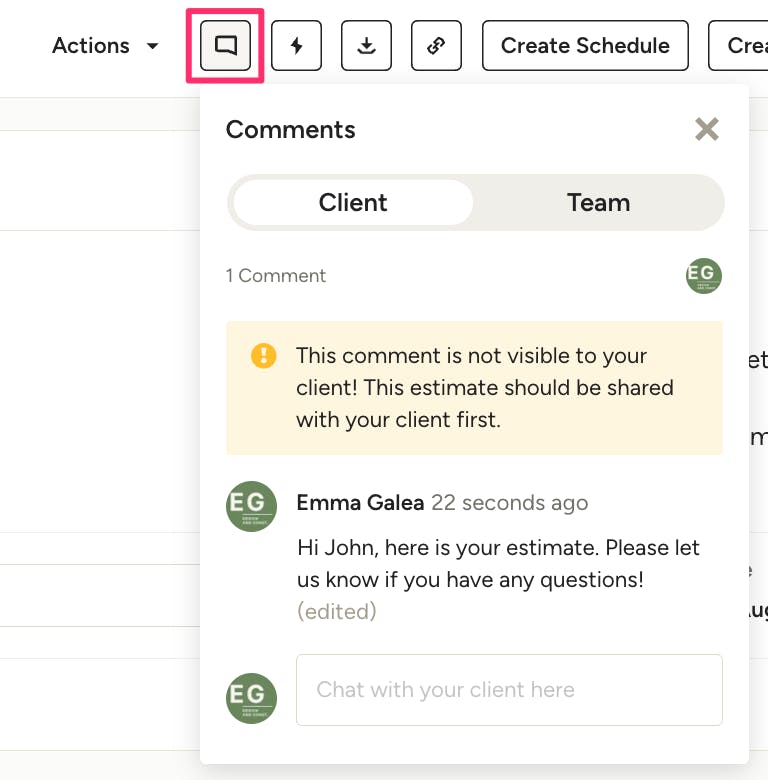Click the chain link icon button
768x780 pixels.
(436, 46)
